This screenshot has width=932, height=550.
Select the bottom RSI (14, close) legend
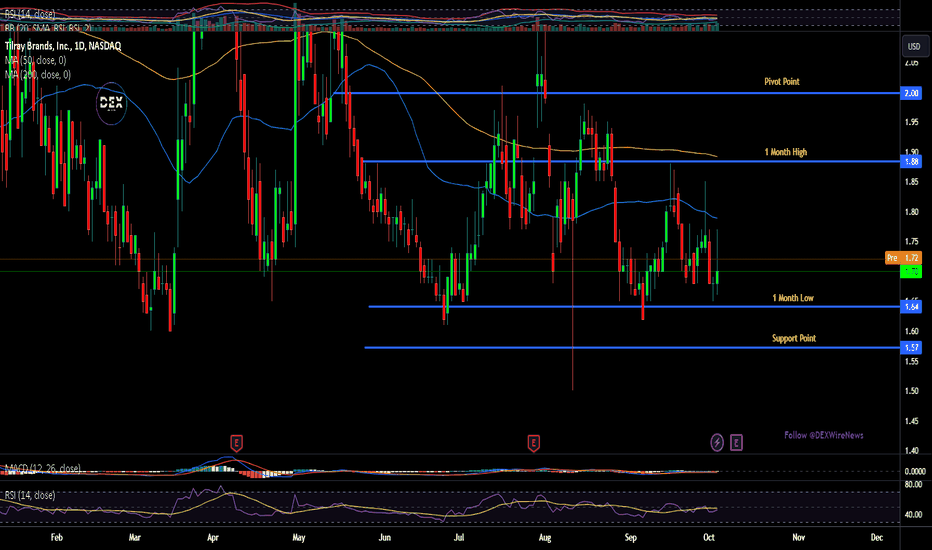click(30, 495)
